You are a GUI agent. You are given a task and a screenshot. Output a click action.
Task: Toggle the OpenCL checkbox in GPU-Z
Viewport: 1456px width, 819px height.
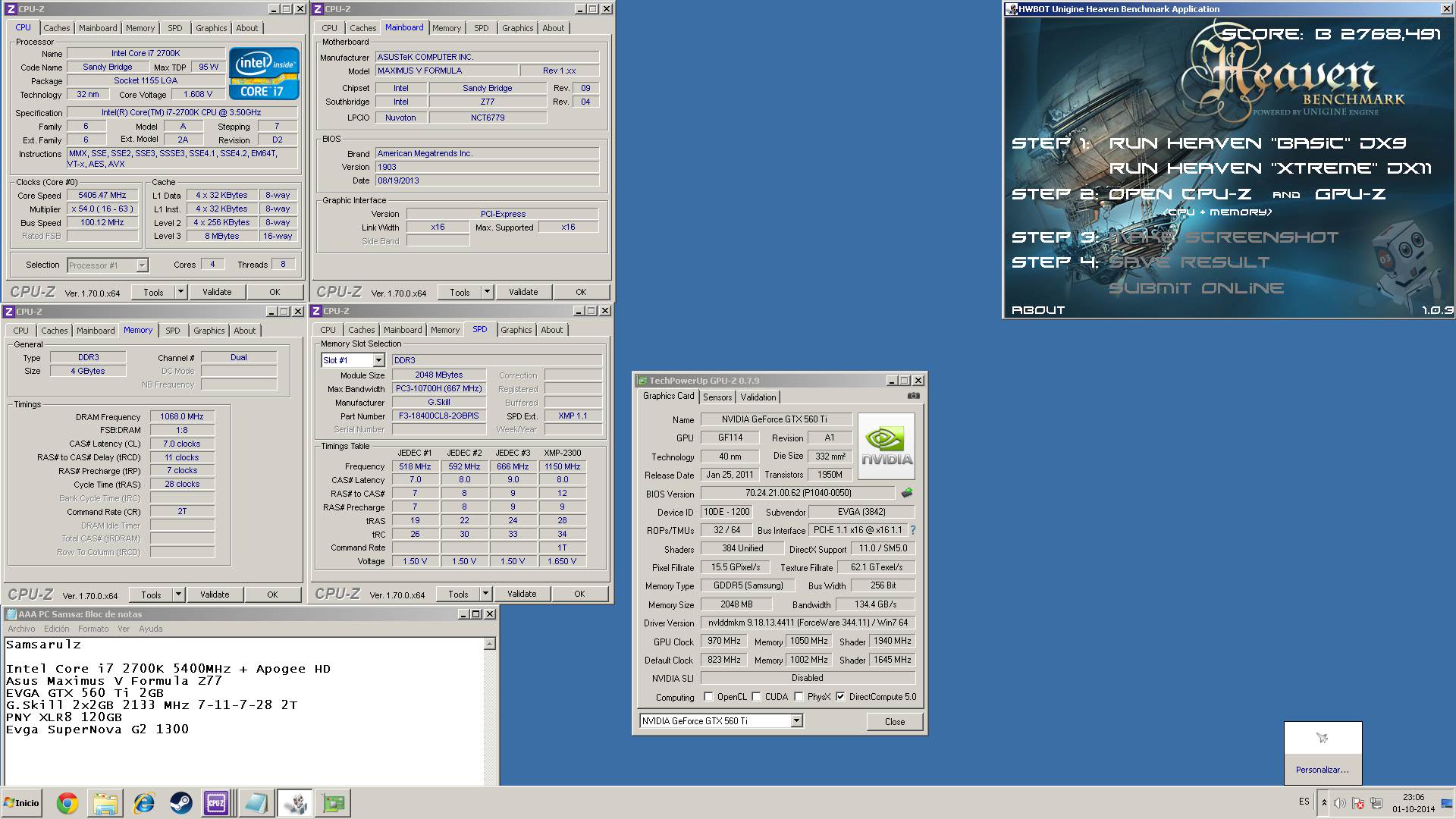coord(708,696)
